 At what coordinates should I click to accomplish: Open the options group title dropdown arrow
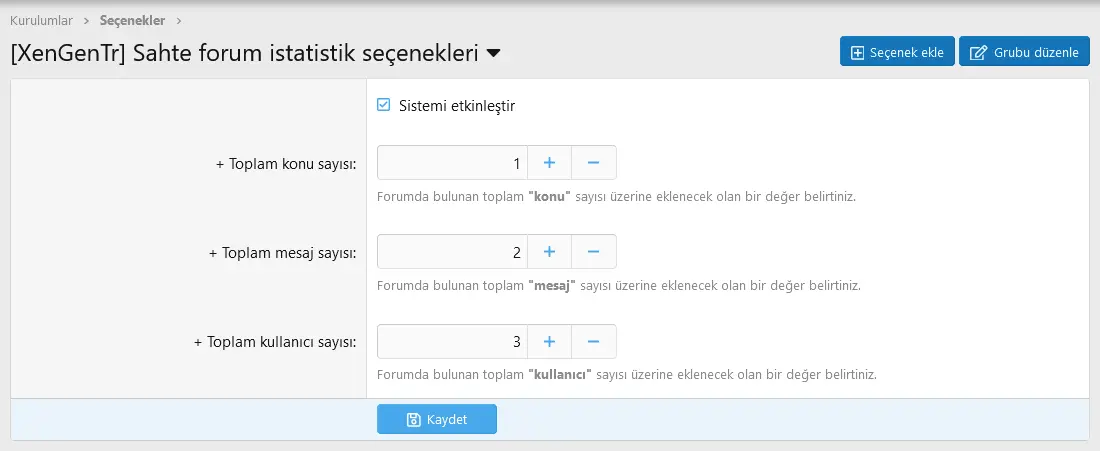coord(493,53)
